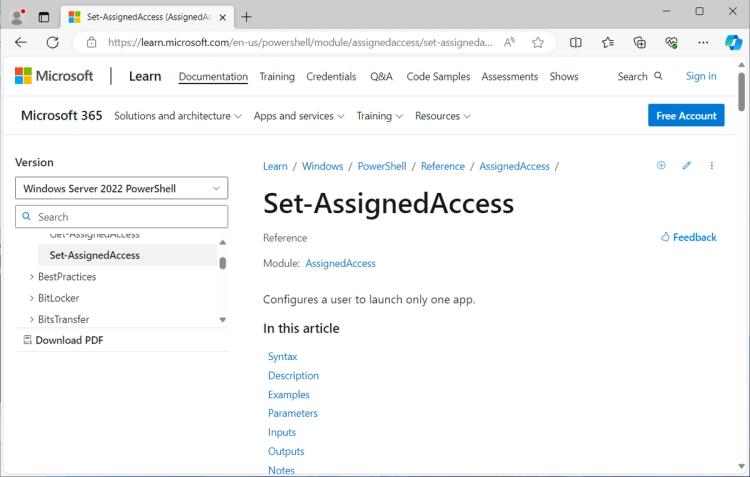
Task: Open the Credentials nav item
Action: (x=331, y=77)
